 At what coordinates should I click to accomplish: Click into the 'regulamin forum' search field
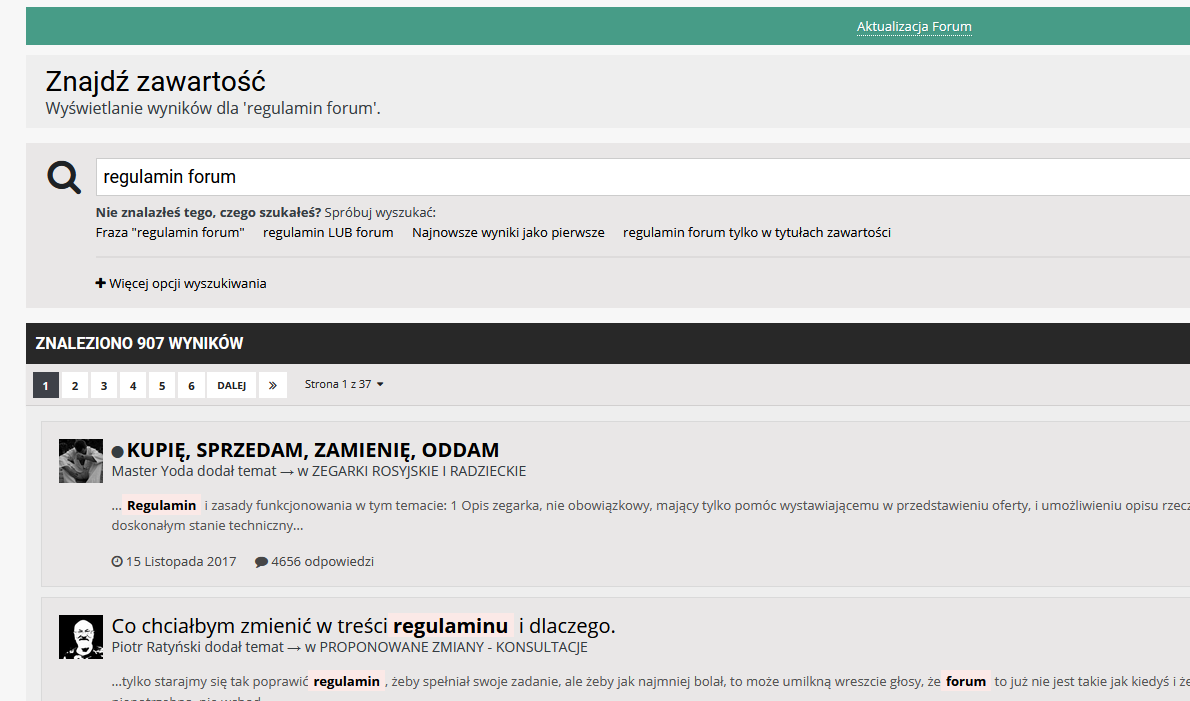(x=640, y=177)
